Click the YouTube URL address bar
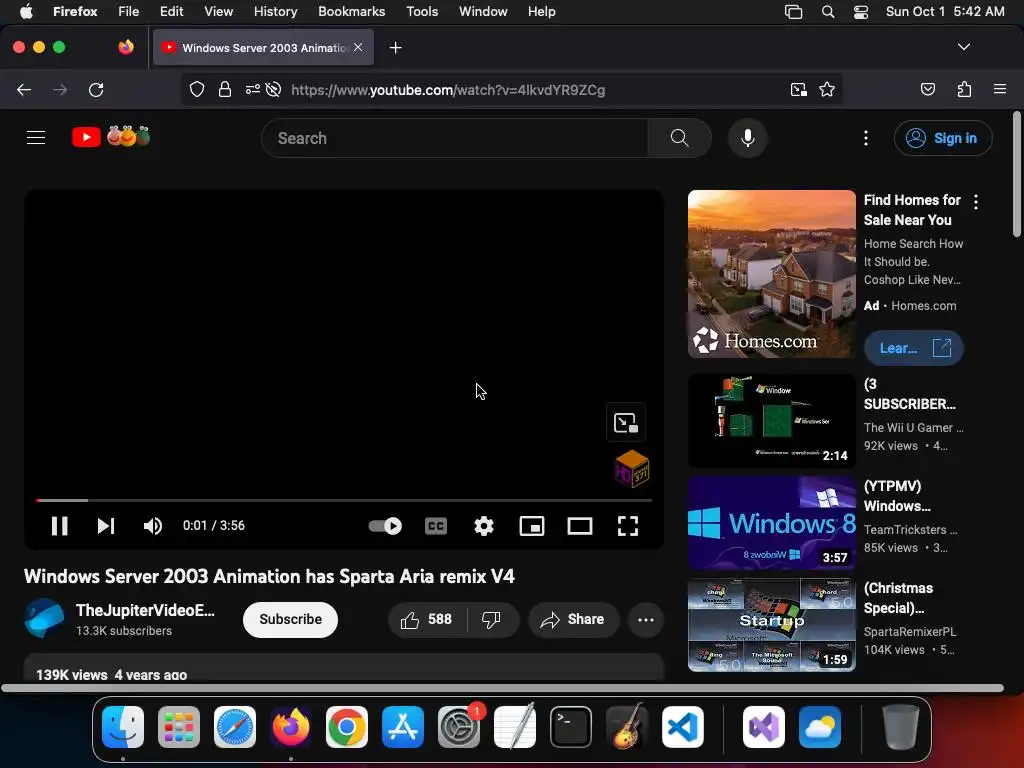 [448, 90]
